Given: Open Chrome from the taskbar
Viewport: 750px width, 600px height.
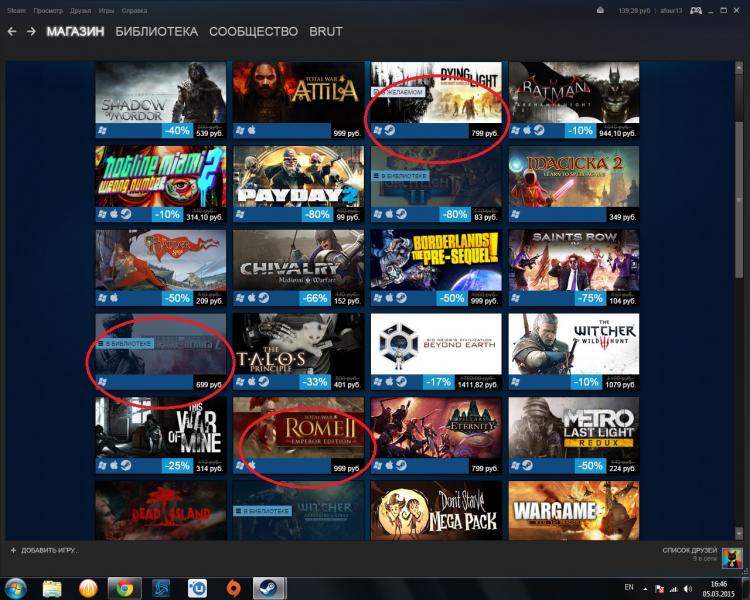Looking at the screenshot, I should (125, 588).
